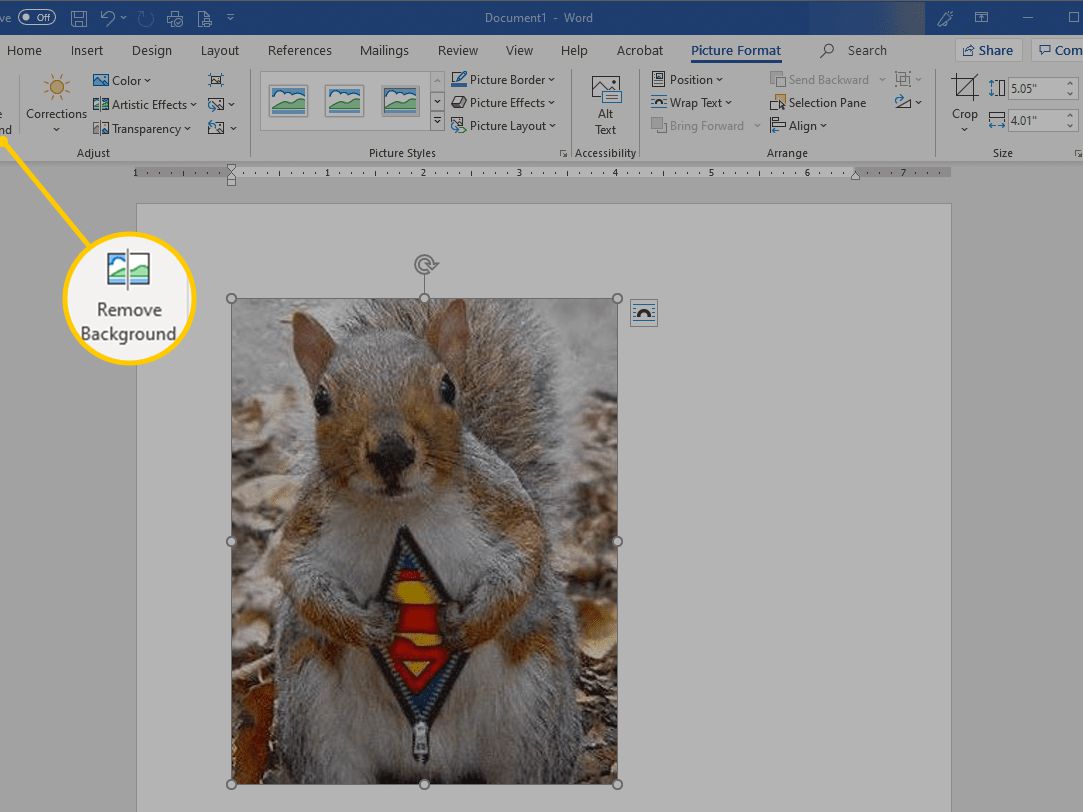Open the Mailings tab
The width and height of the screenshot is (1083, 812).
384,50
